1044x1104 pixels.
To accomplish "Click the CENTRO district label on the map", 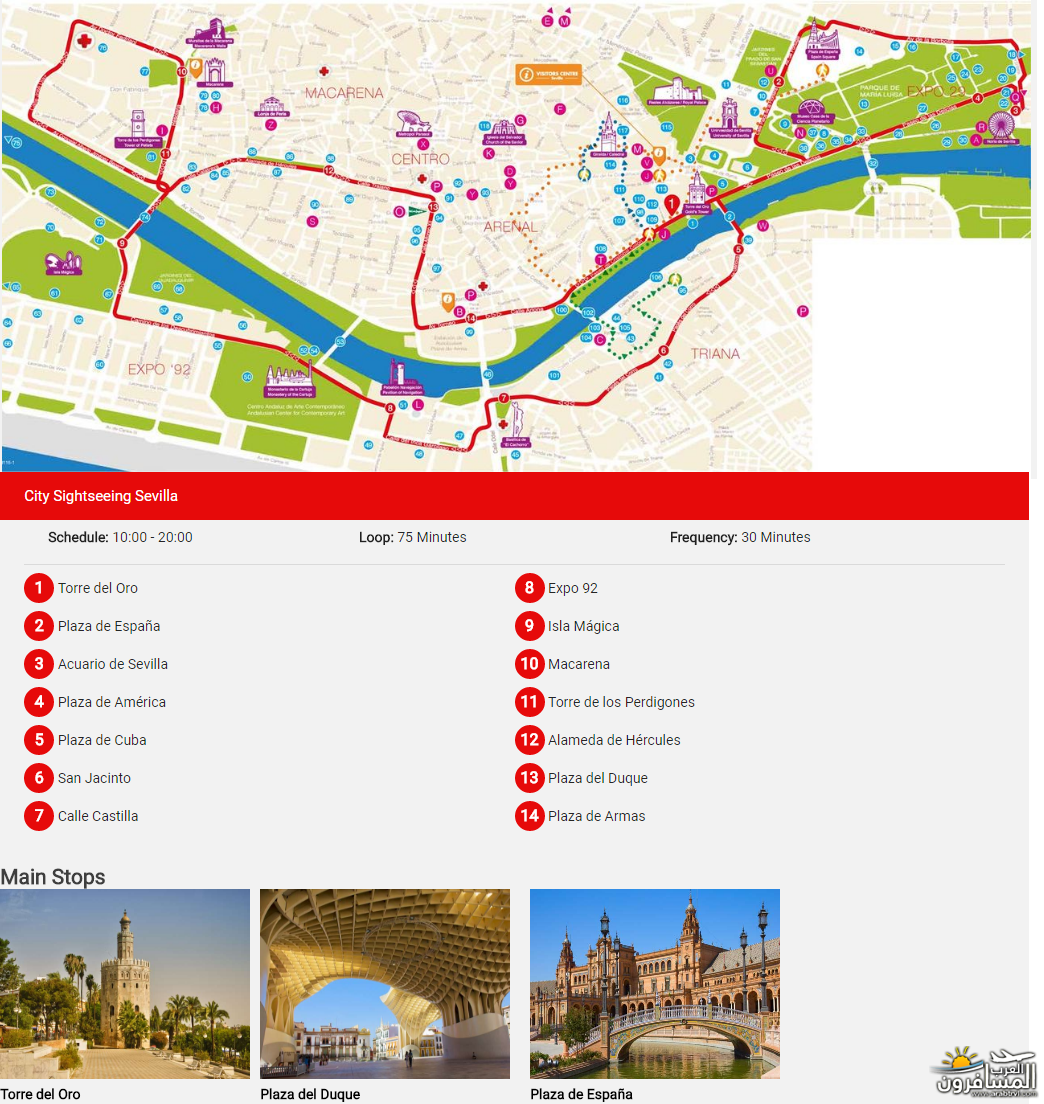I will (420, 159).
